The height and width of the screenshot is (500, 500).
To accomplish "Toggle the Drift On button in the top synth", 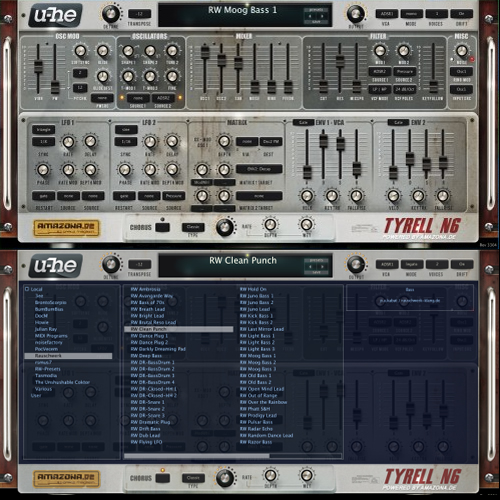I will coord(461,14).
